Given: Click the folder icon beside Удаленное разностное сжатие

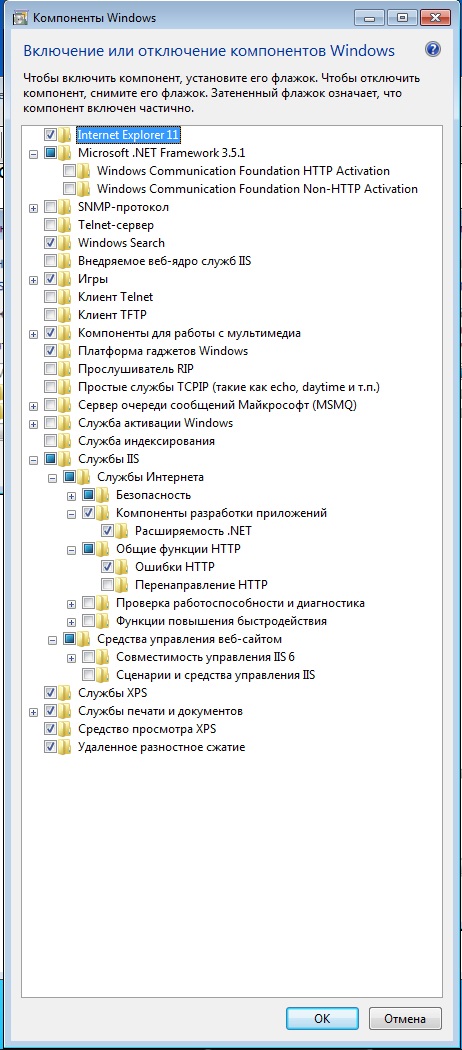Looking at the screenshot, I should (x=65, y=747).
